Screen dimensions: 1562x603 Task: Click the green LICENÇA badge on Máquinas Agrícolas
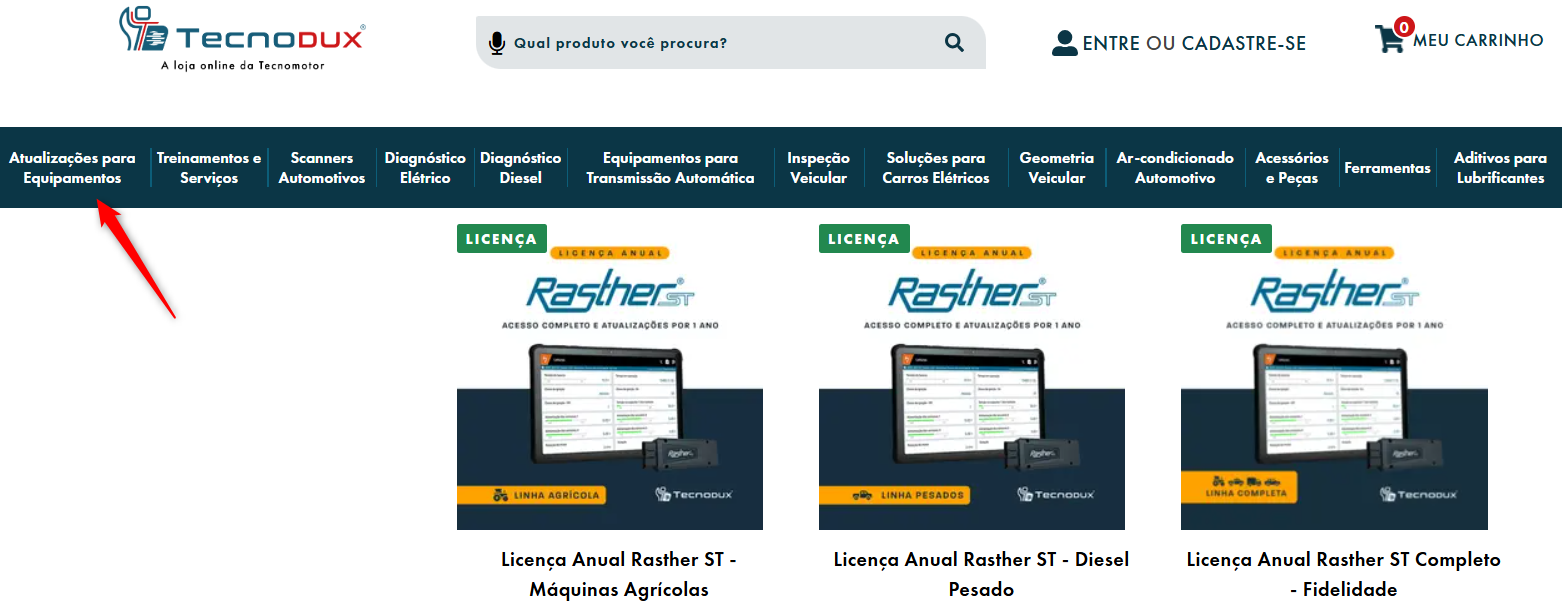(x=502, y=239)
